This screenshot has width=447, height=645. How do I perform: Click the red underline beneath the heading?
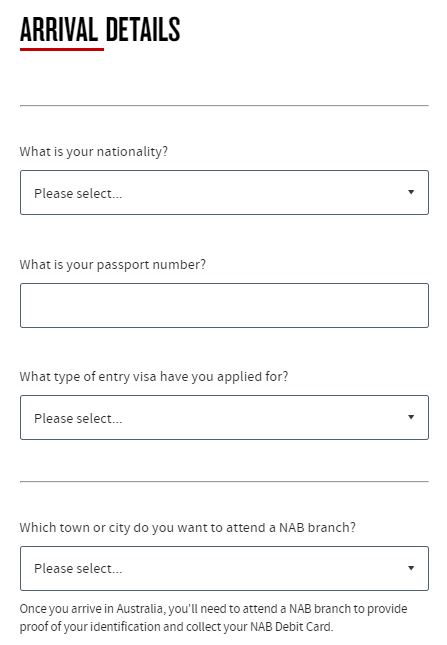pos(62,49)
